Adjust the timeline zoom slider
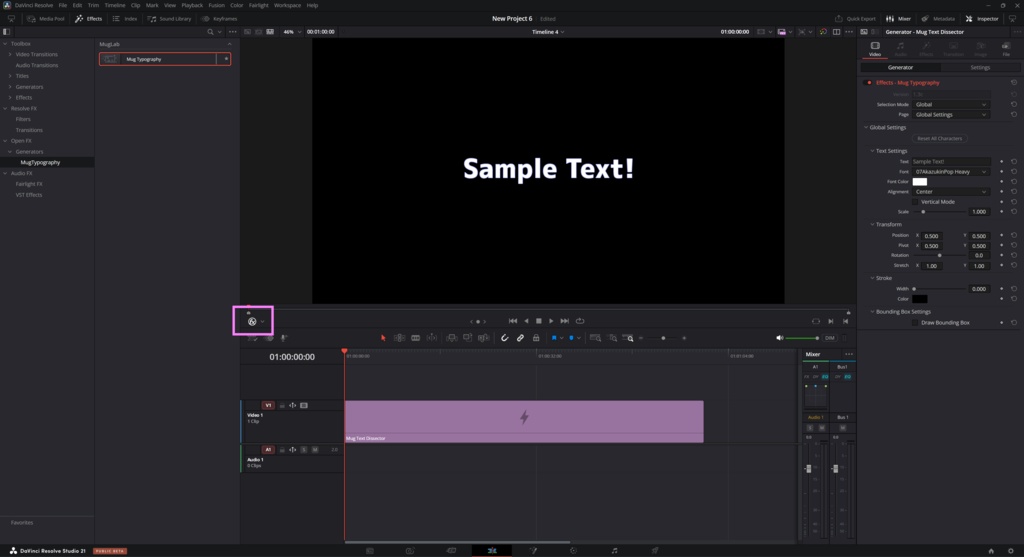 663,338
